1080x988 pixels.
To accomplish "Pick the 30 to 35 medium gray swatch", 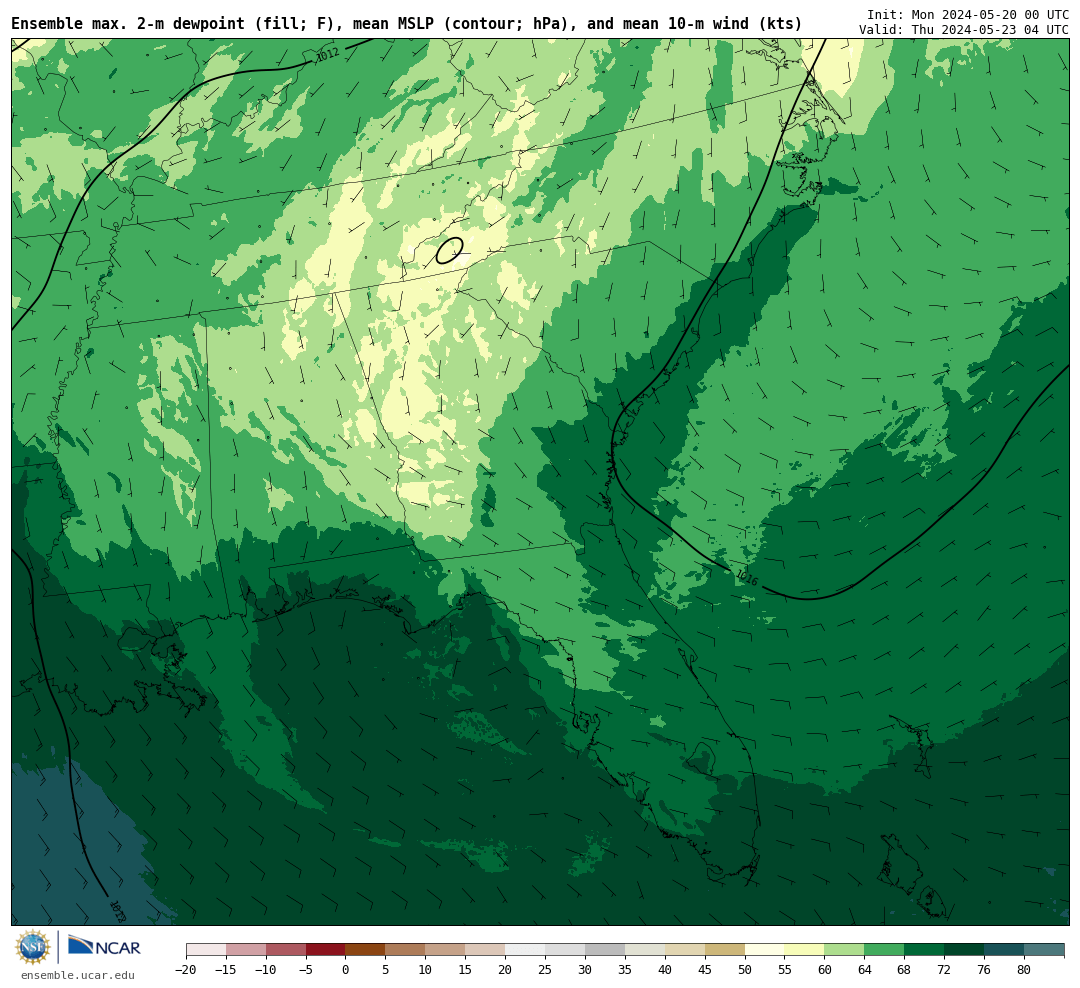I will point(605,950).
